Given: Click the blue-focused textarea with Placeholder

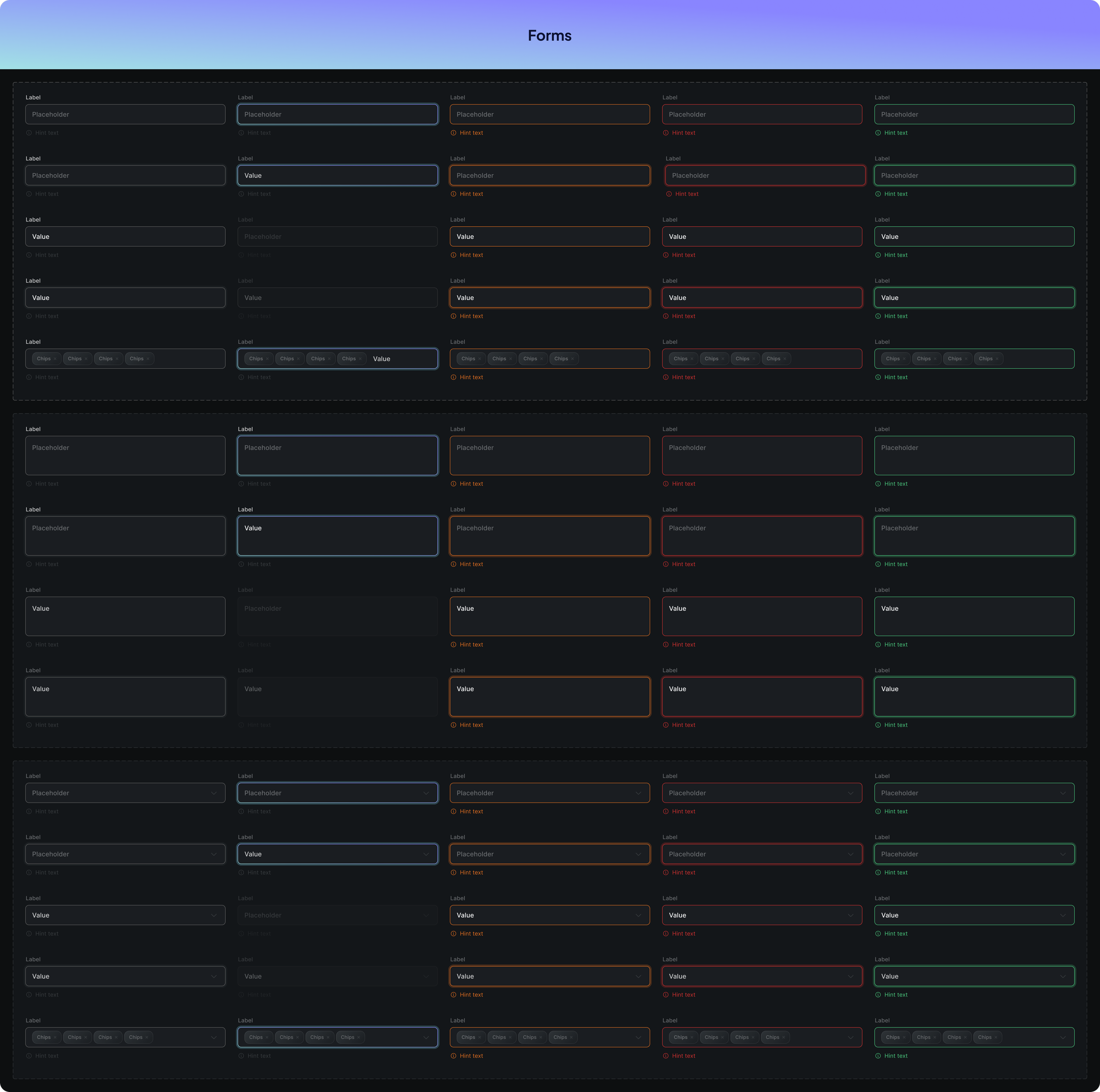Looking at the screenshot, I should [337, 455].
